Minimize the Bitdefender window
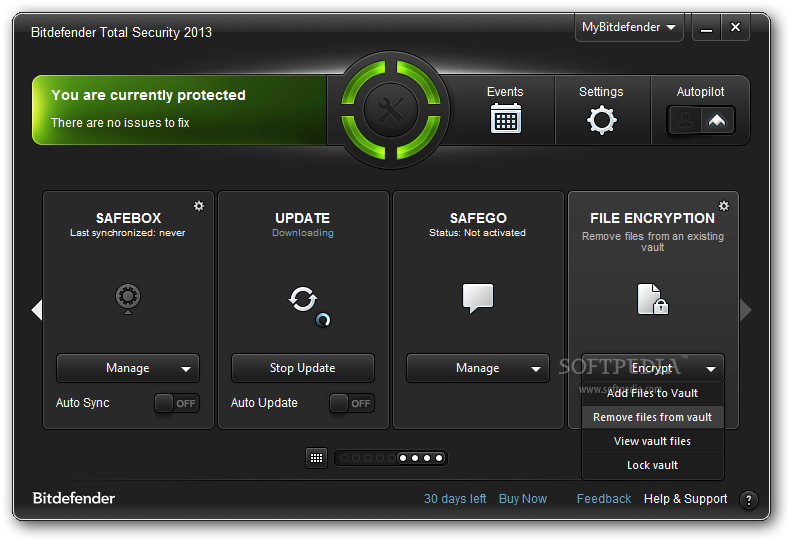This screenshot has width=791, height=541. pyautogui.click(x=706, y=28)
